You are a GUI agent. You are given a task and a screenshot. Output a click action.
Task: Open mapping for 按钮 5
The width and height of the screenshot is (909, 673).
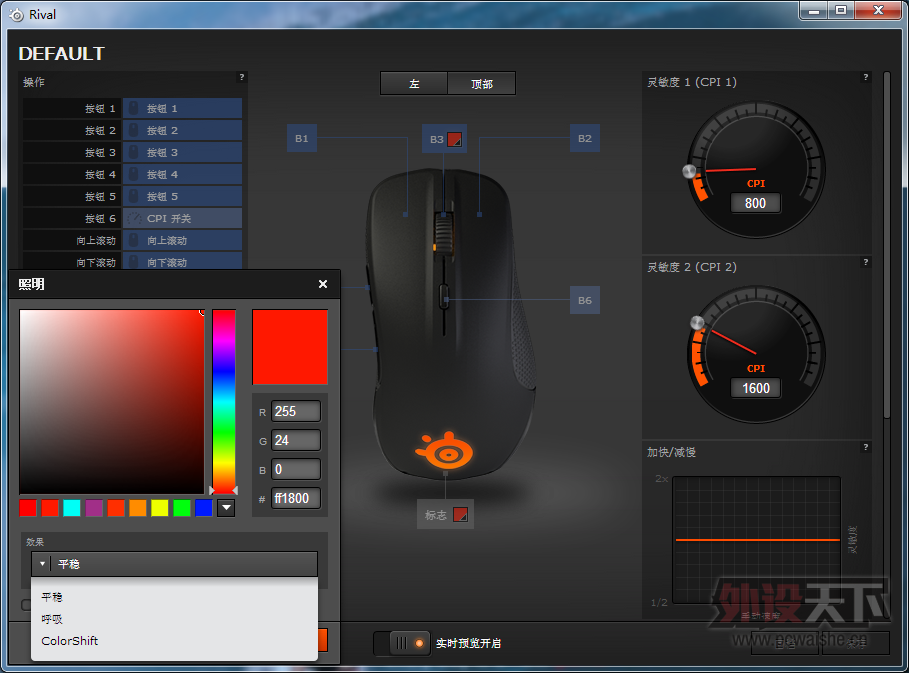click(x=183, y=197)
